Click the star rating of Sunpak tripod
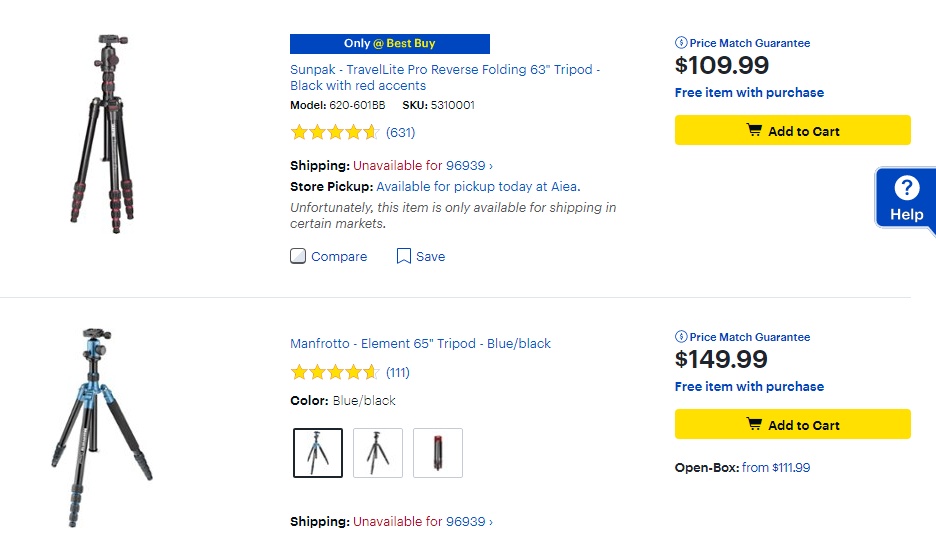 pyautogui.click(x=334, y=132)
